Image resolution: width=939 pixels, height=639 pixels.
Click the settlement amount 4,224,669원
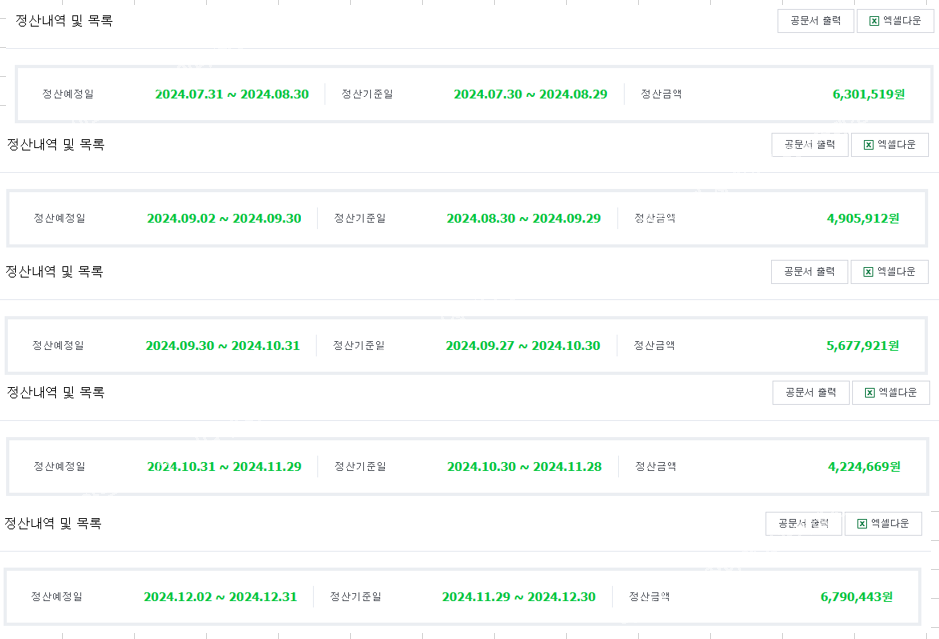pos(864,466)
